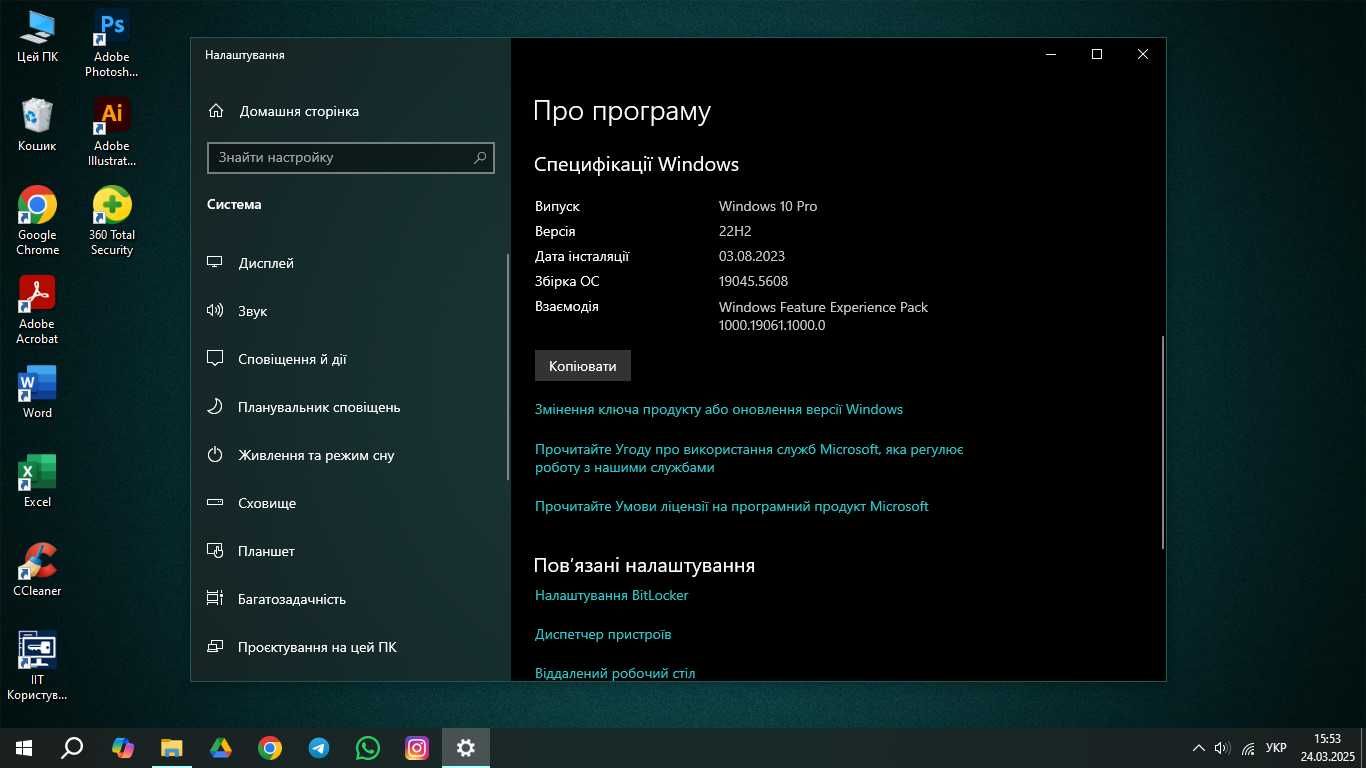Open the Цей ПК desktop icon
This screenshot has width=1366, height=768.
pos(37,37)
